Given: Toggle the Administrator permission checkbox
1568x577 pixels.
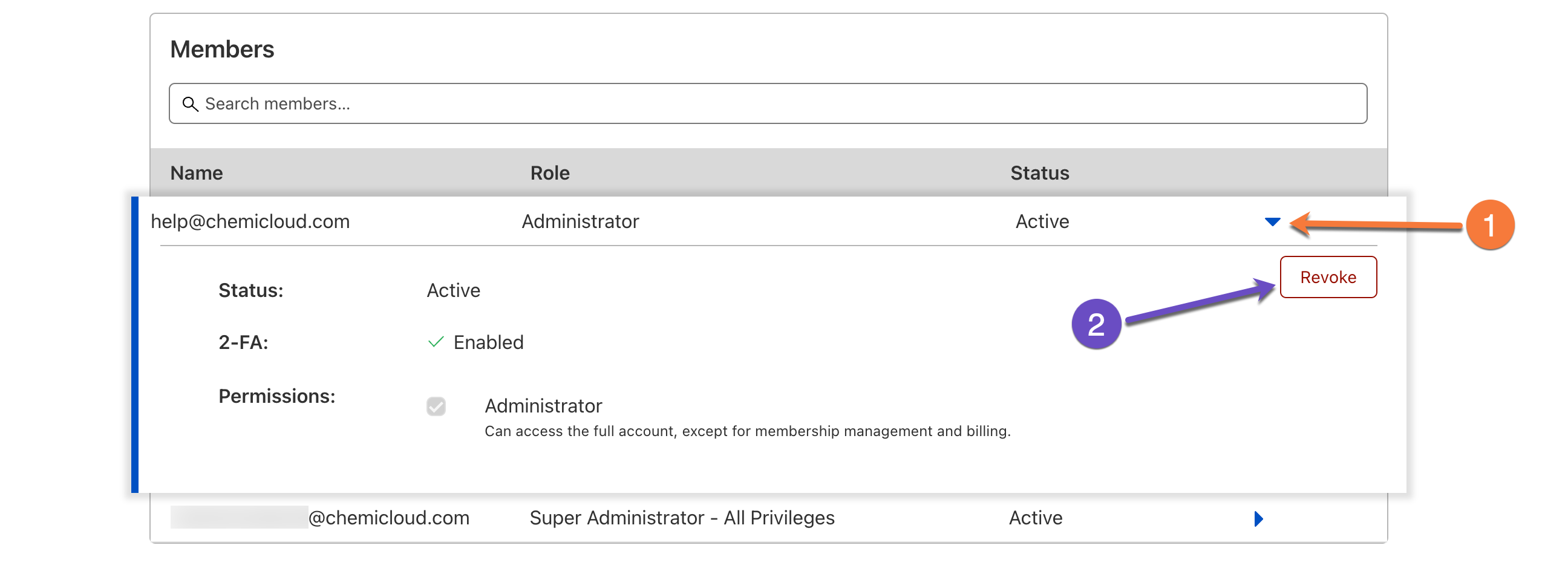Looking at the screenshot, I should [x=436, y=406].
